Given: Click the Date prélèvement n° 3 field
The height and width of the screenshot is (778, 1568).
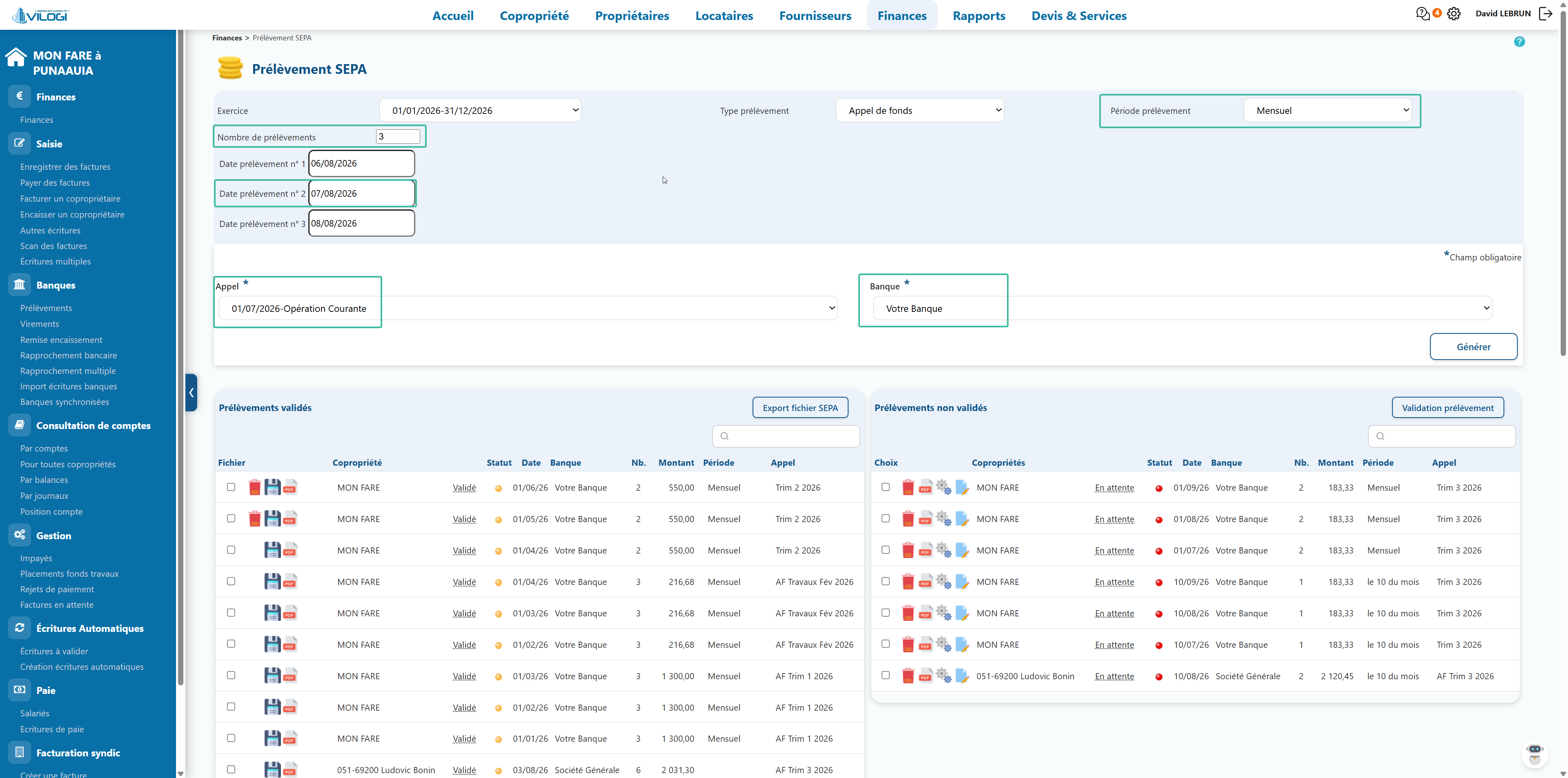Looking at the screenshot, I should point(361,223).
